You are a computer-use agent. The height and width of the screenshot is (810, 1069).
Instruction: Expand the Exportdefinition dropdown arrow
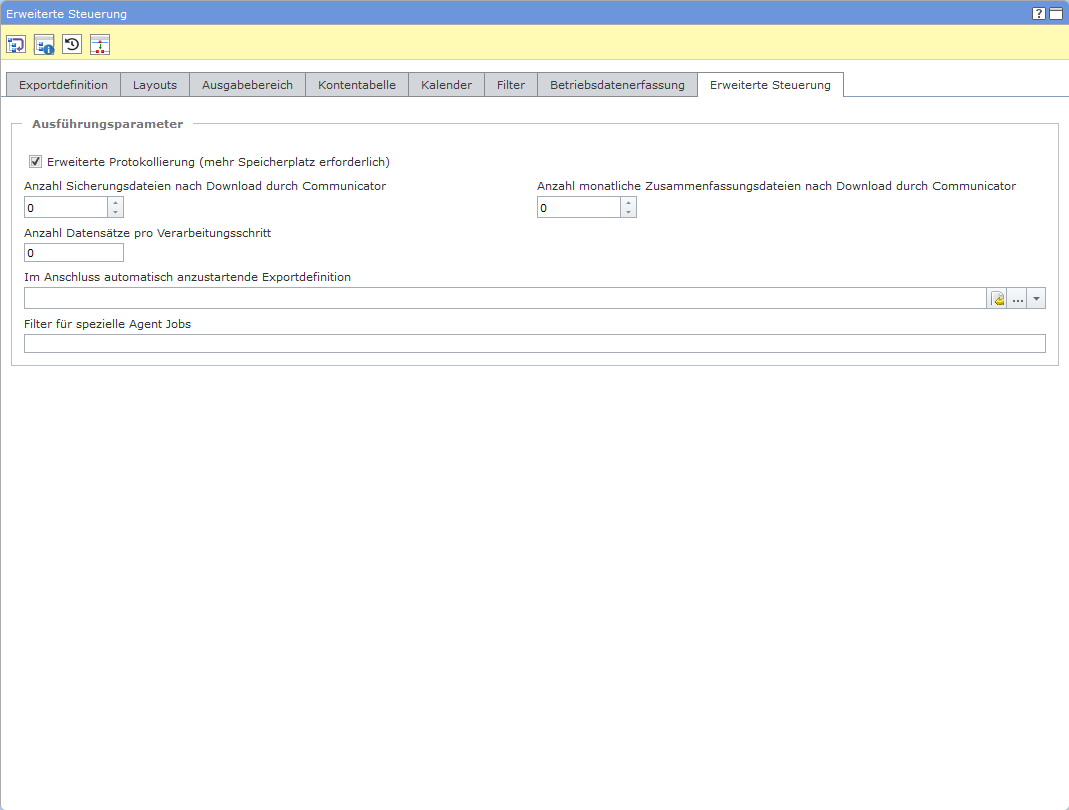point(1036,299)
